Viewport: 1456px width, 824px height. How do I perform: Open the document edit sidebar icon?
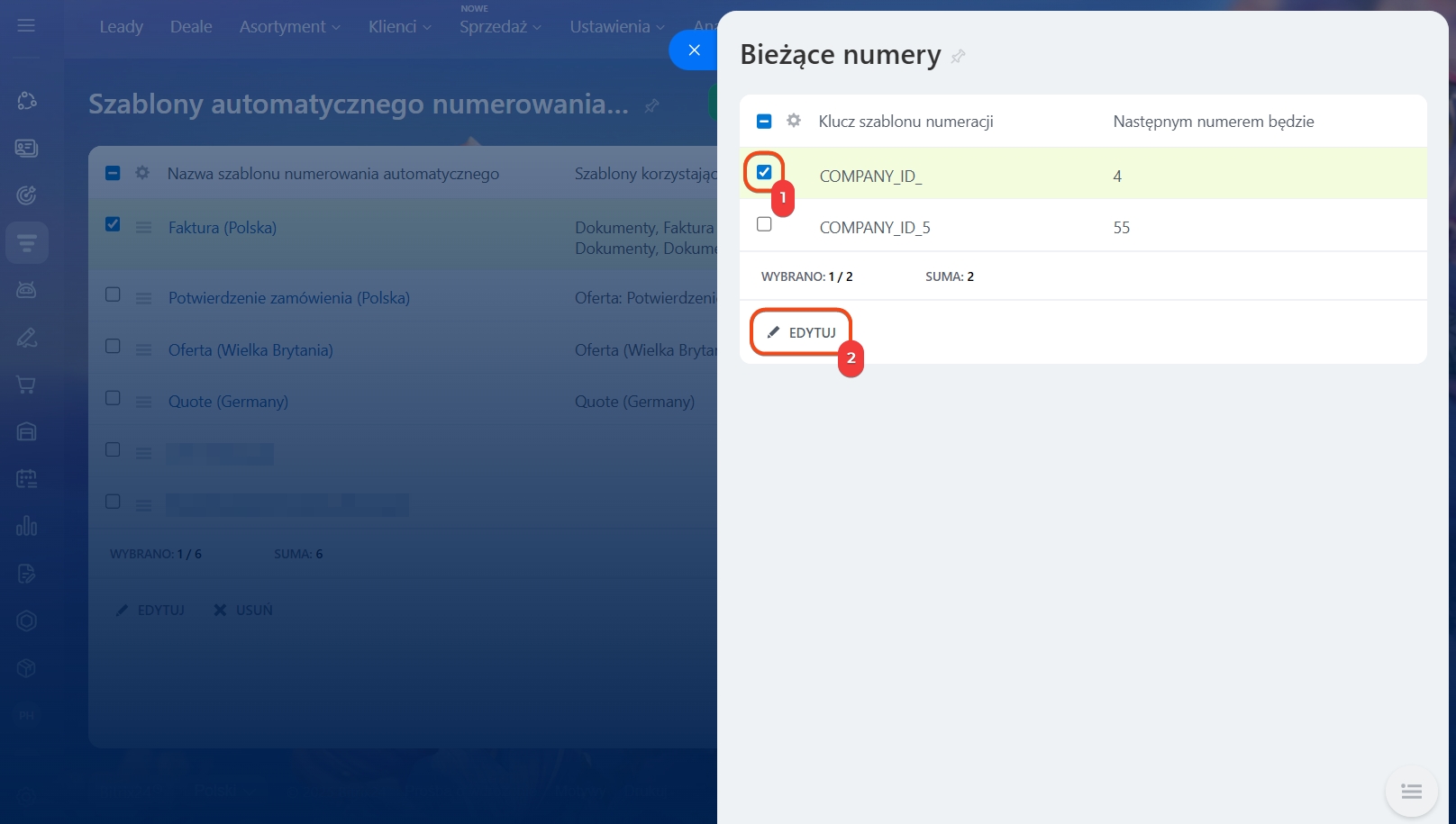click(x=26, y=574)
